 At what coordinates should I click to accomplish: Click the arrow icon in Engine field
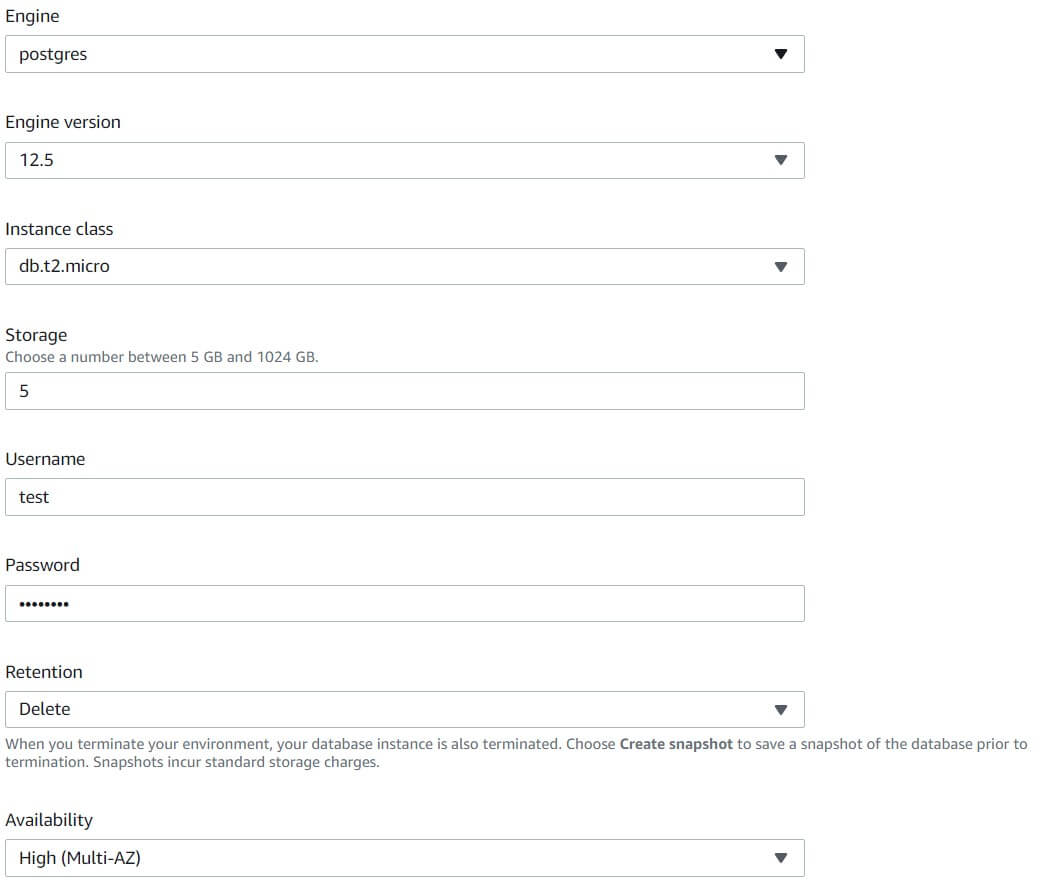point(781,54)
